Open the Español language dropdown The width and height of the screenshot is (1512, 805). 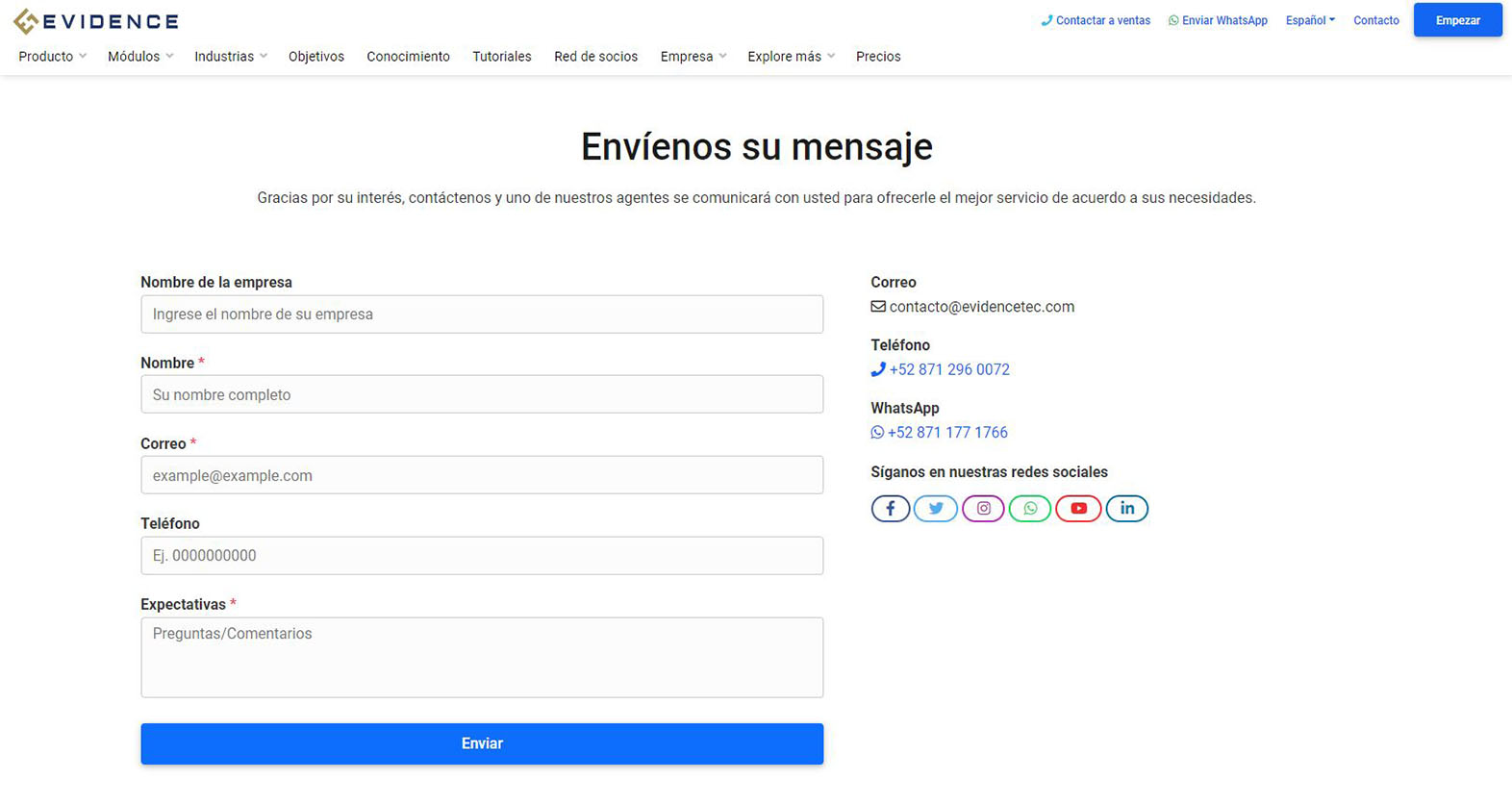1310,20
